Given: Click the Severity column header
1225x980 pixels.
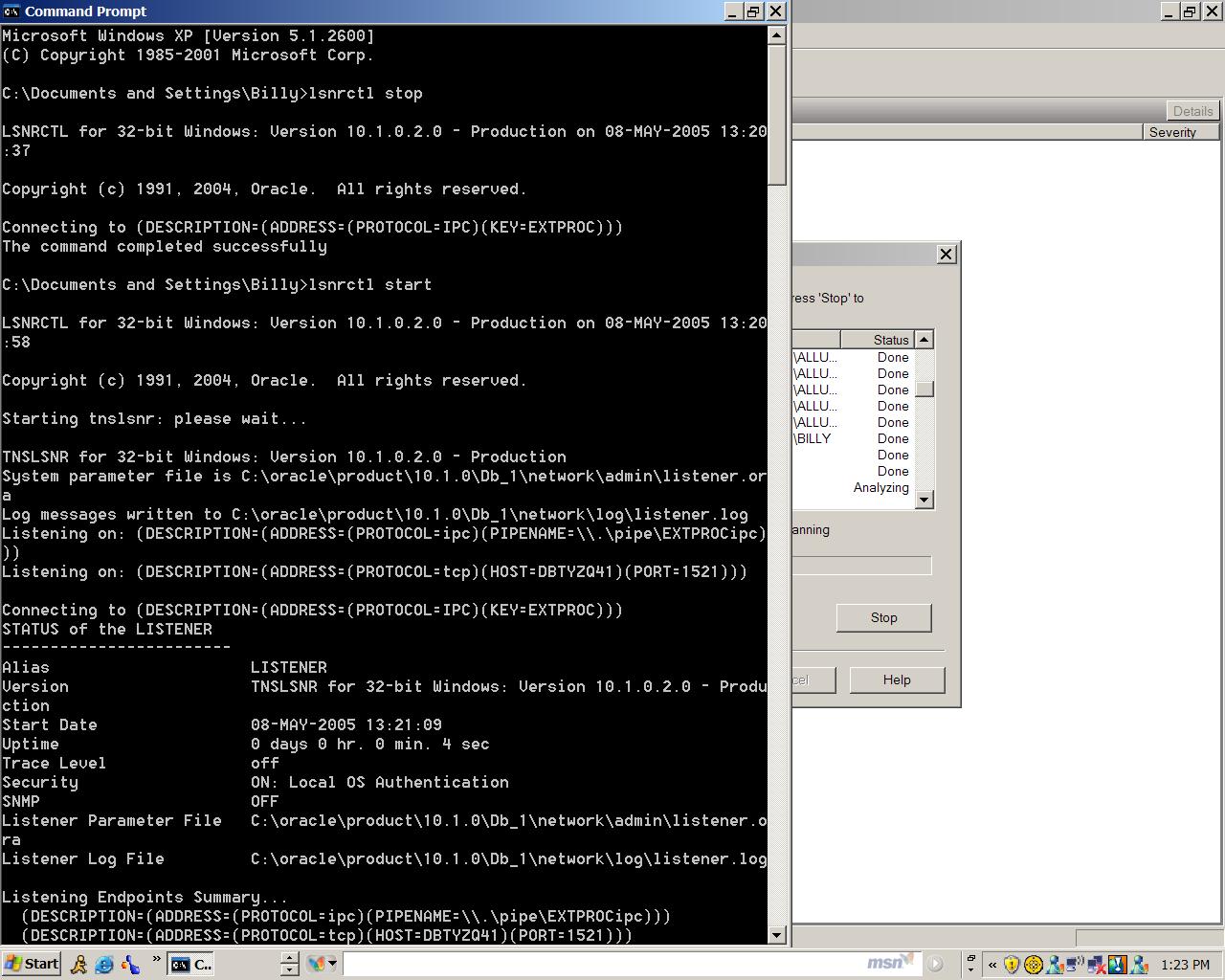Looking at the screenshot, I should point(1181,132).
